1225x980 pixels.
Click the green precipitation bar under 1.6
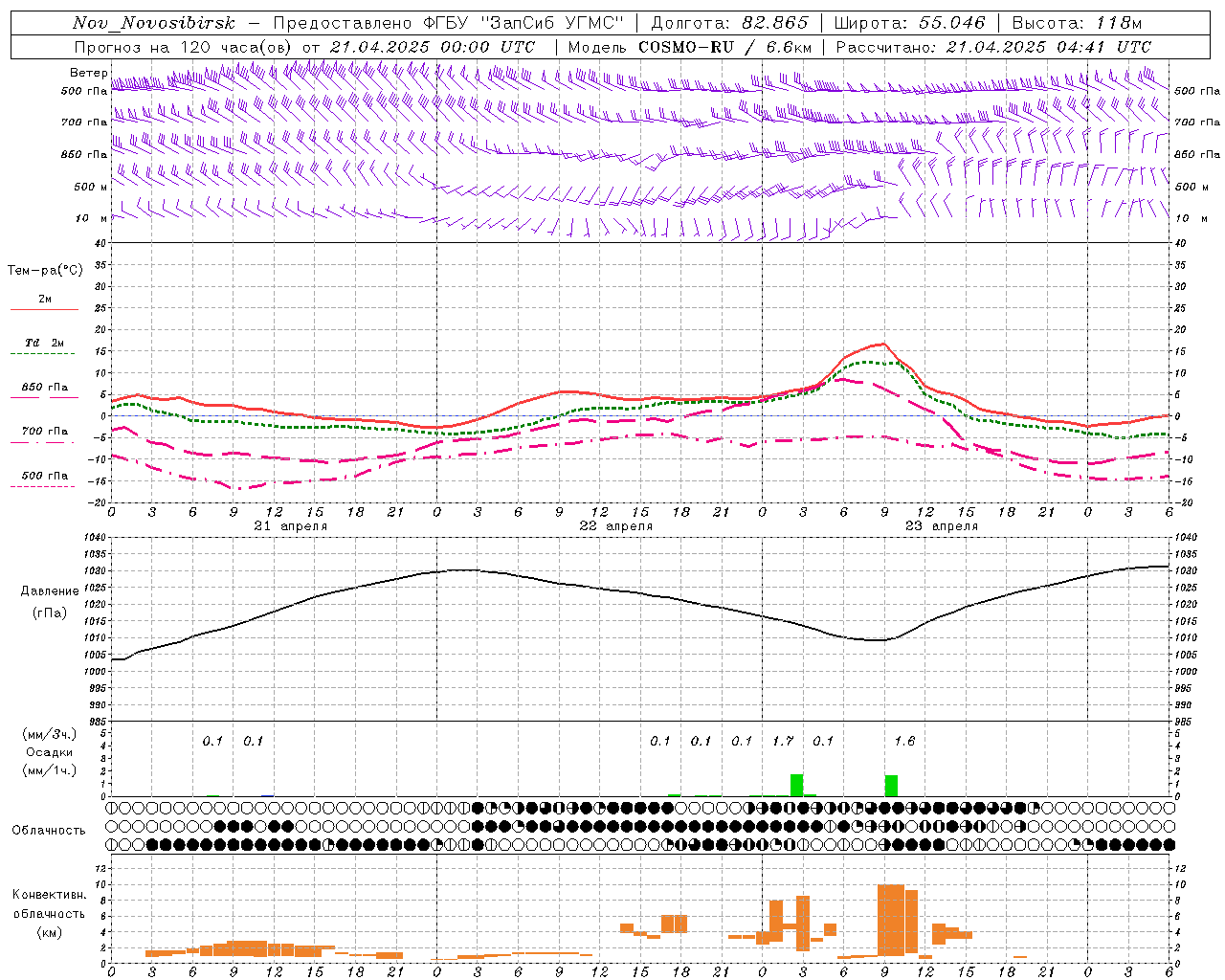(x=891, y=786)
